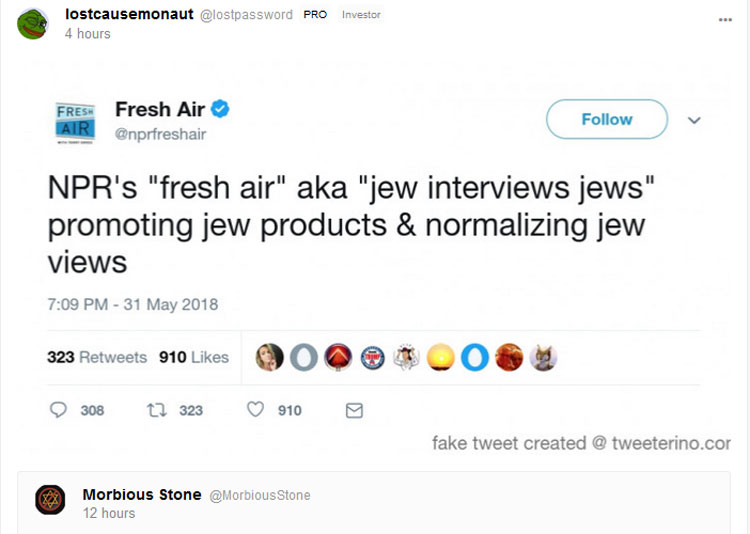Open the Morbious Stone profile name
Viewport: 750px width, 534px height.
[142, 494]
